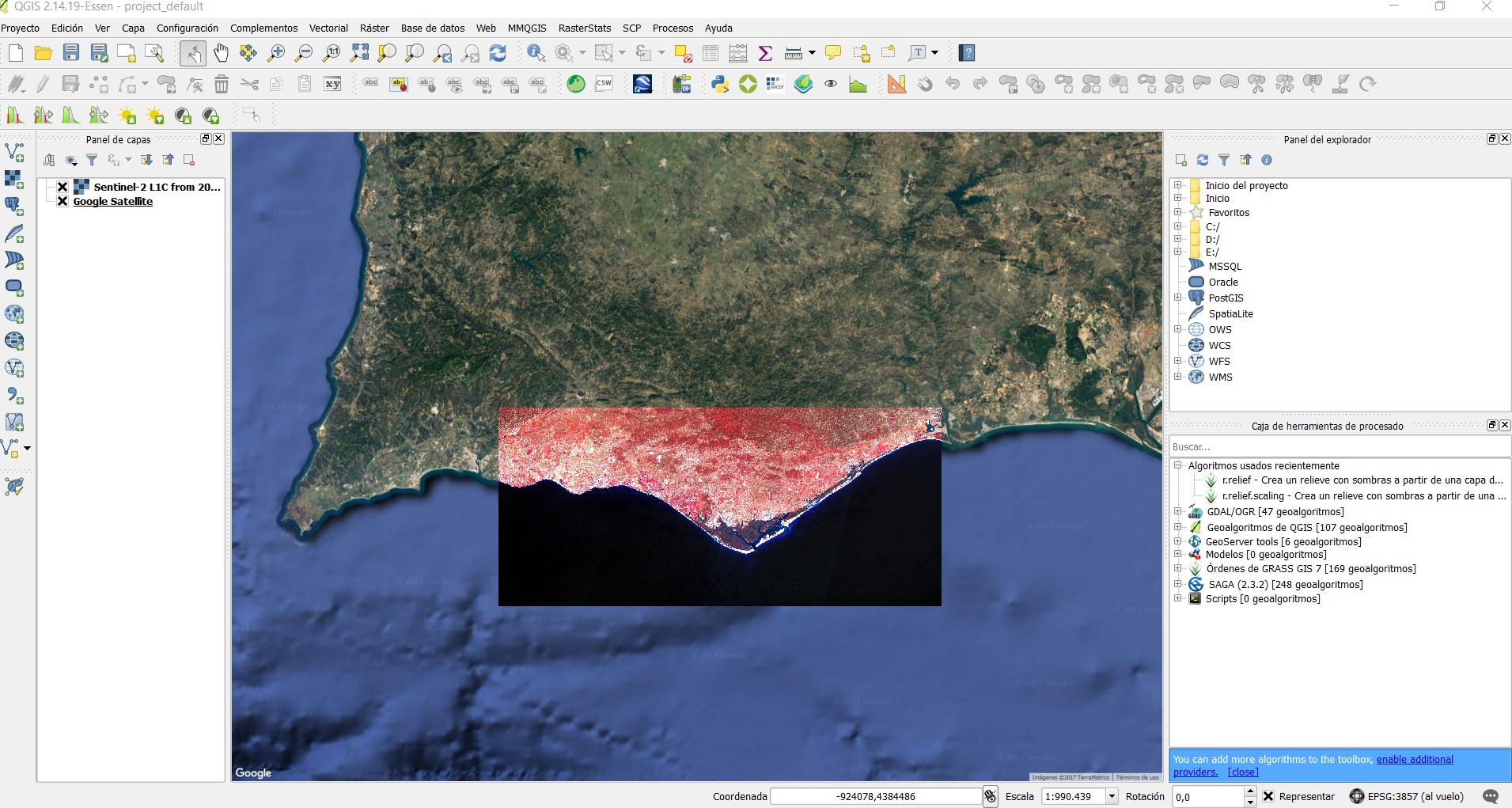This screenshot has height=808, width=1512.
Task: Refresh the Browser panel
Action: [x=1203, y=160]
